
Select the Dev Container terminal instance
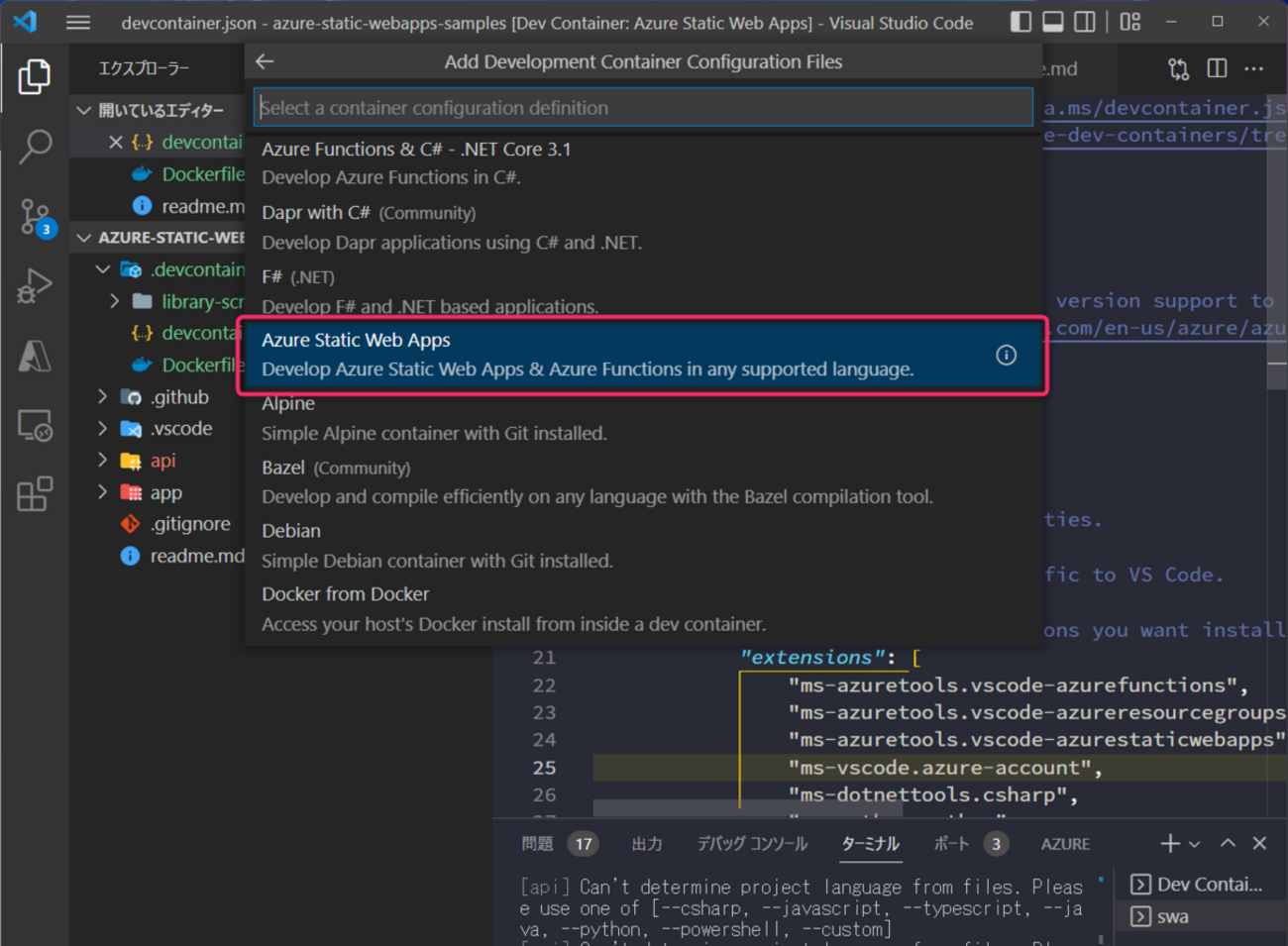click(1202, 885)
